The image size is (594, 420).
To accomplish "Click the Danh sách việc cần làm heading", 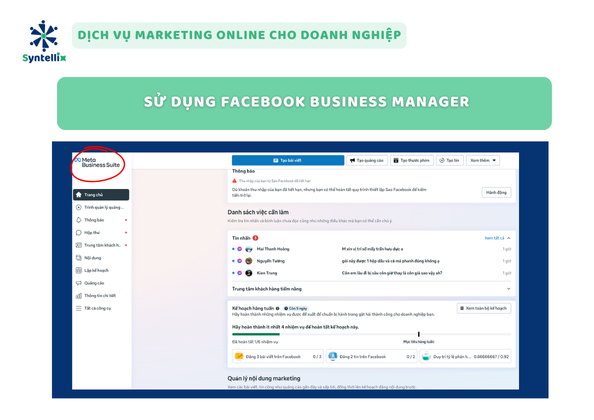I will tap(258, 212).
